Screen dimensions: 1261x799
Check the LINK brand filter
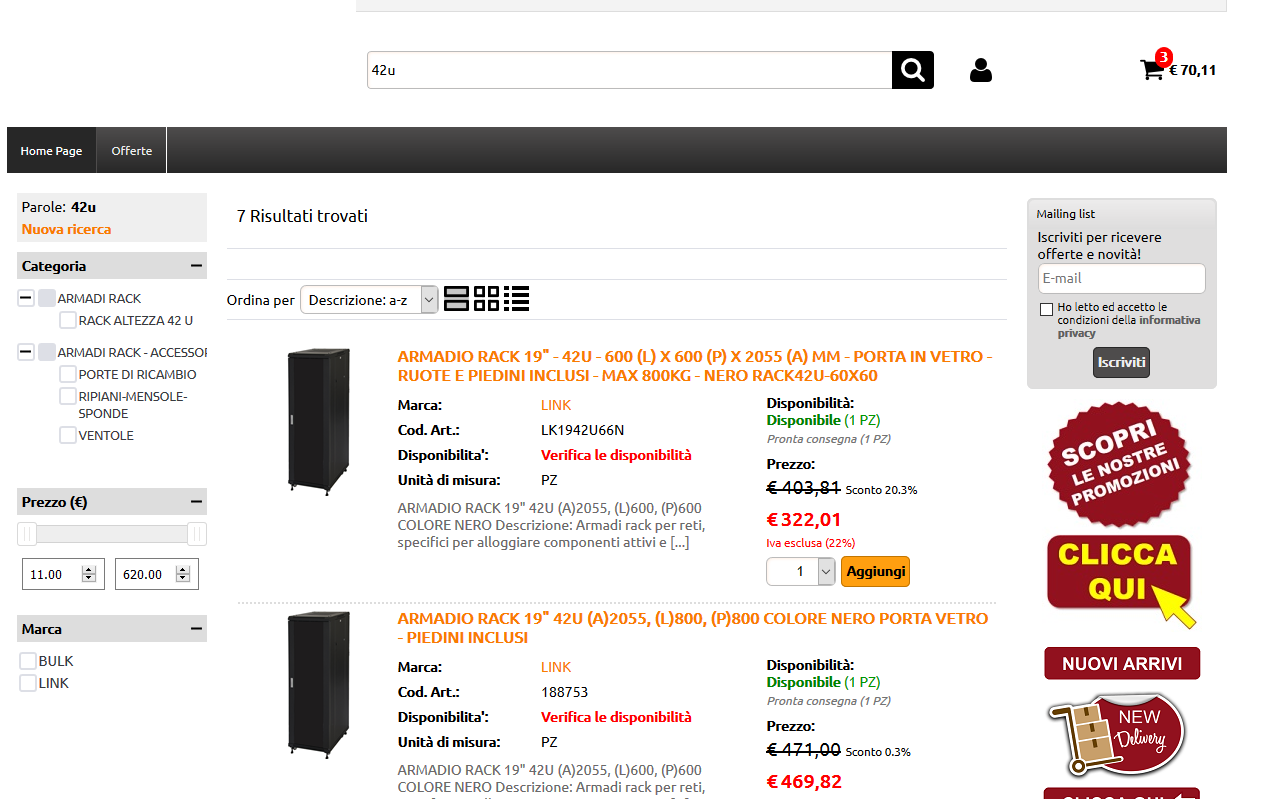pos(28,683)
